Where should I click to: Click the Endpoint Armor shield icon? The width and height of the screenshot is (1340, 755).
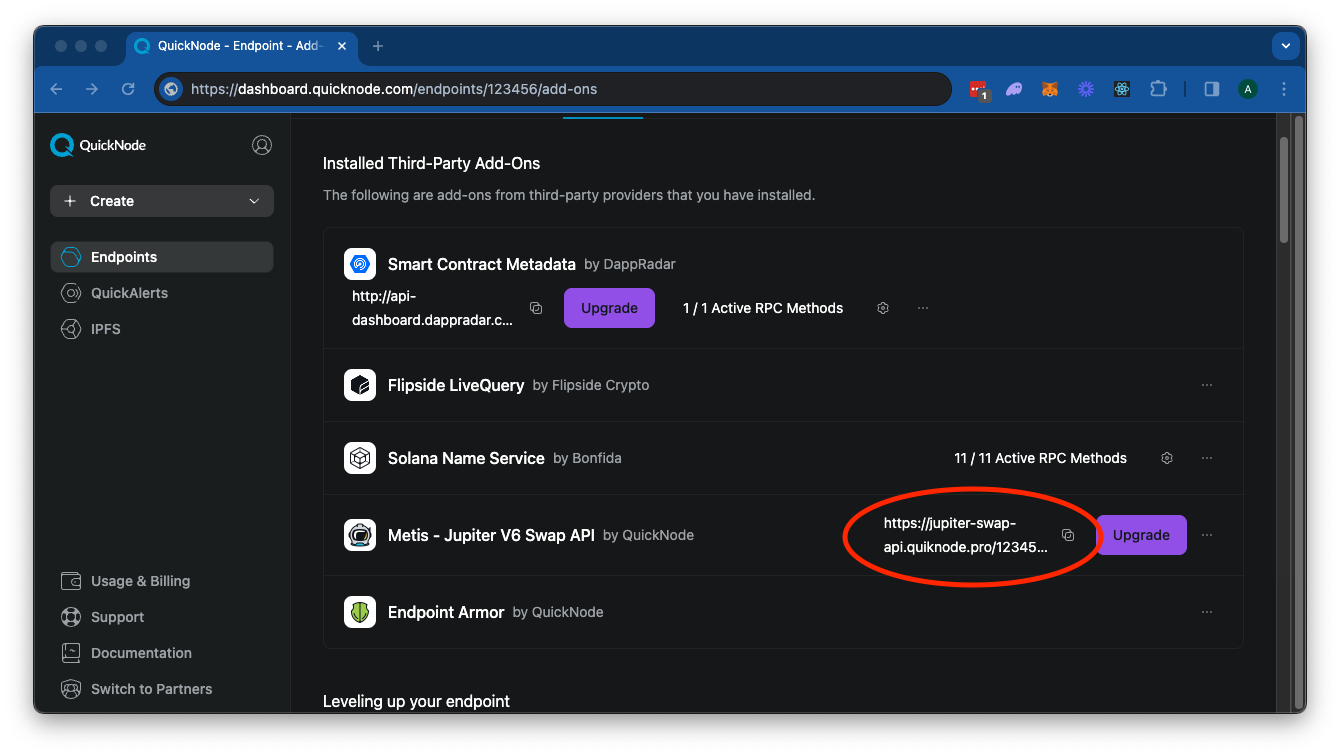coord(360,612)
